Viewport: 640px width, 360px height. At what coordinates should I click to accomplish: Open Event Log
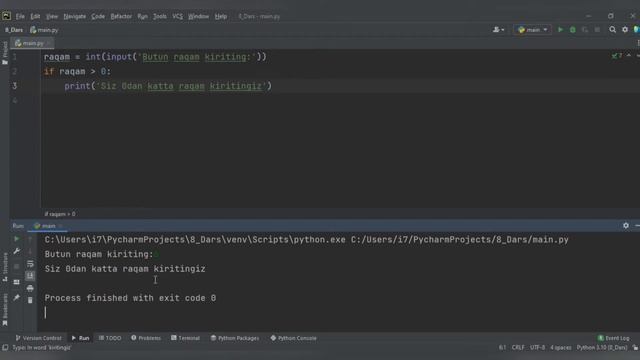[613, 338]
